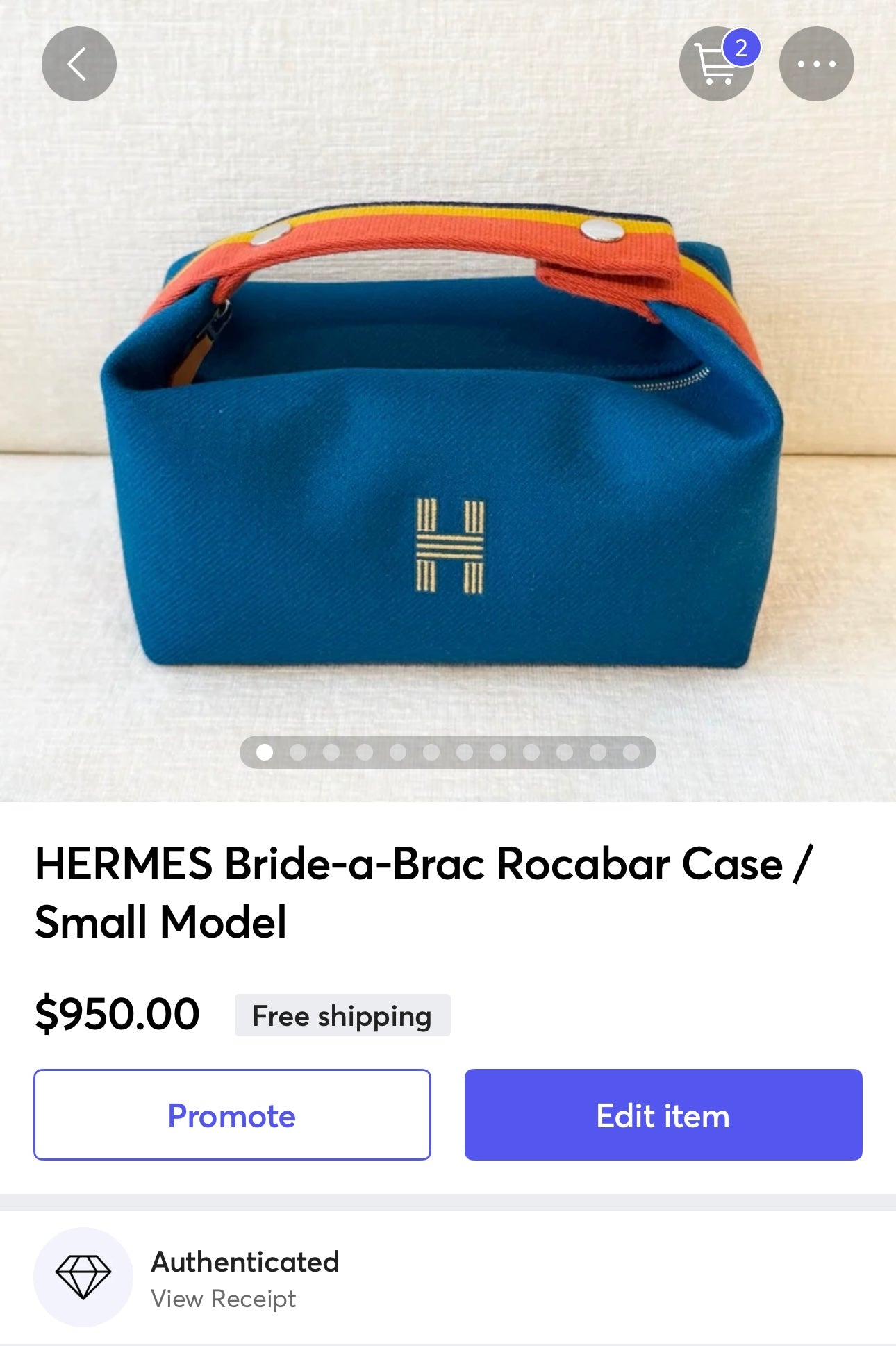Select the eighth photo indicator dot
The height and width of the screenshot is (1346, 896).
[x=498, y=752]
